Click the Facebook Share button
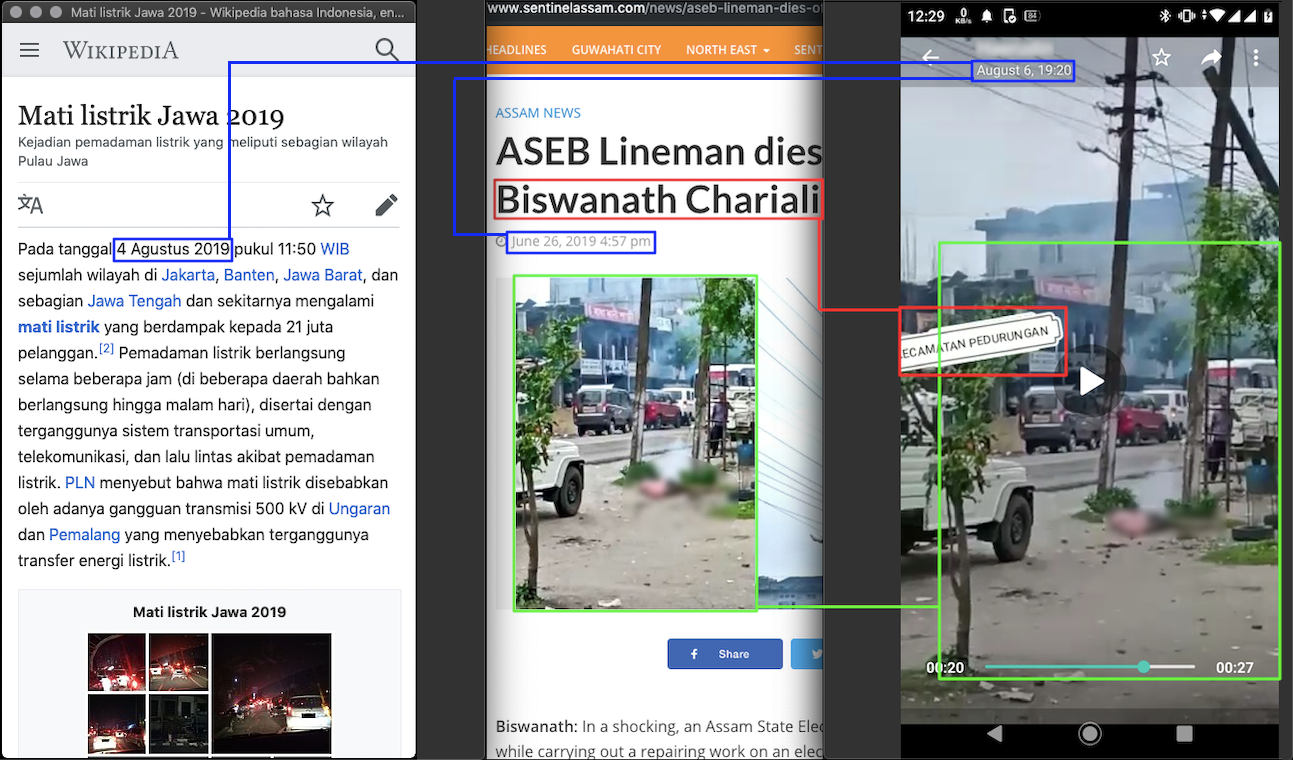This screenshot has height=760, width=1293. coord(725,654)
